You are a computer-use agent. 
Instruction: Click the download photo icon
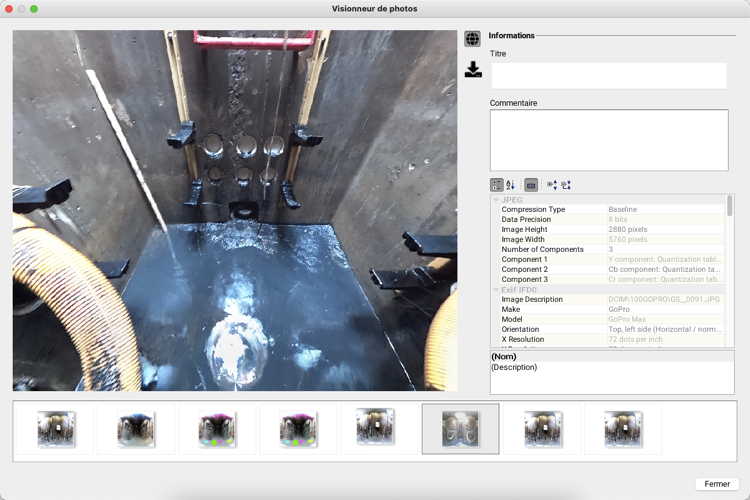[473, 69]
